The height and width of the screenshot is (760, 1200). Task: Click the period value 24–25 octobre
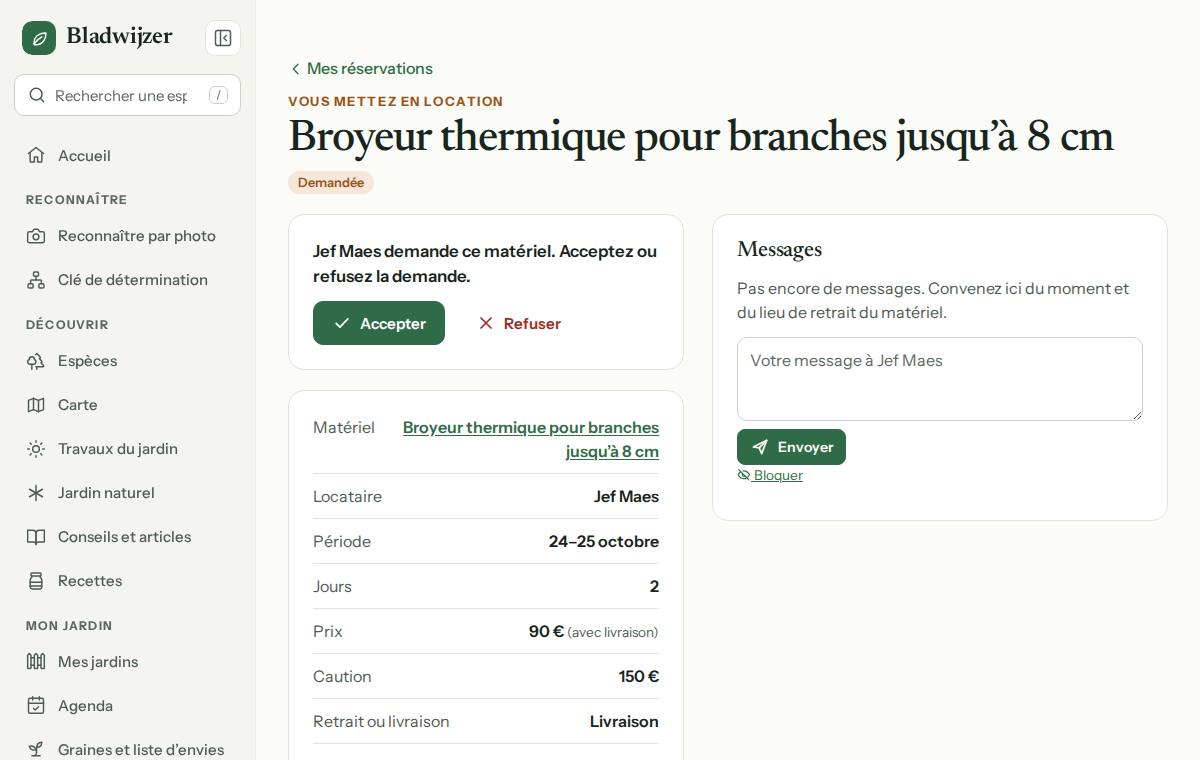(x=604, y=541)
